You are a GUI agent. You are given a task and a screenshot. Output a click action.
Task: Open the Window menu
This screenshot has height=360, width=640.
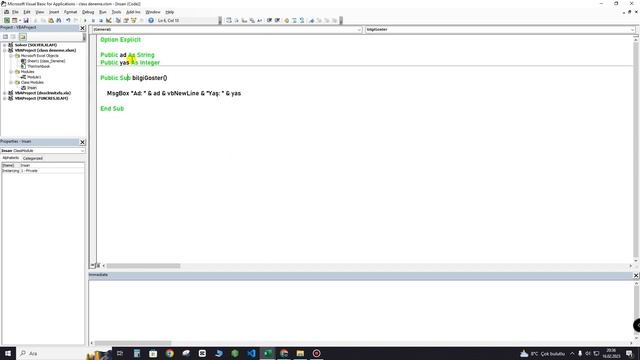(153, 12)
